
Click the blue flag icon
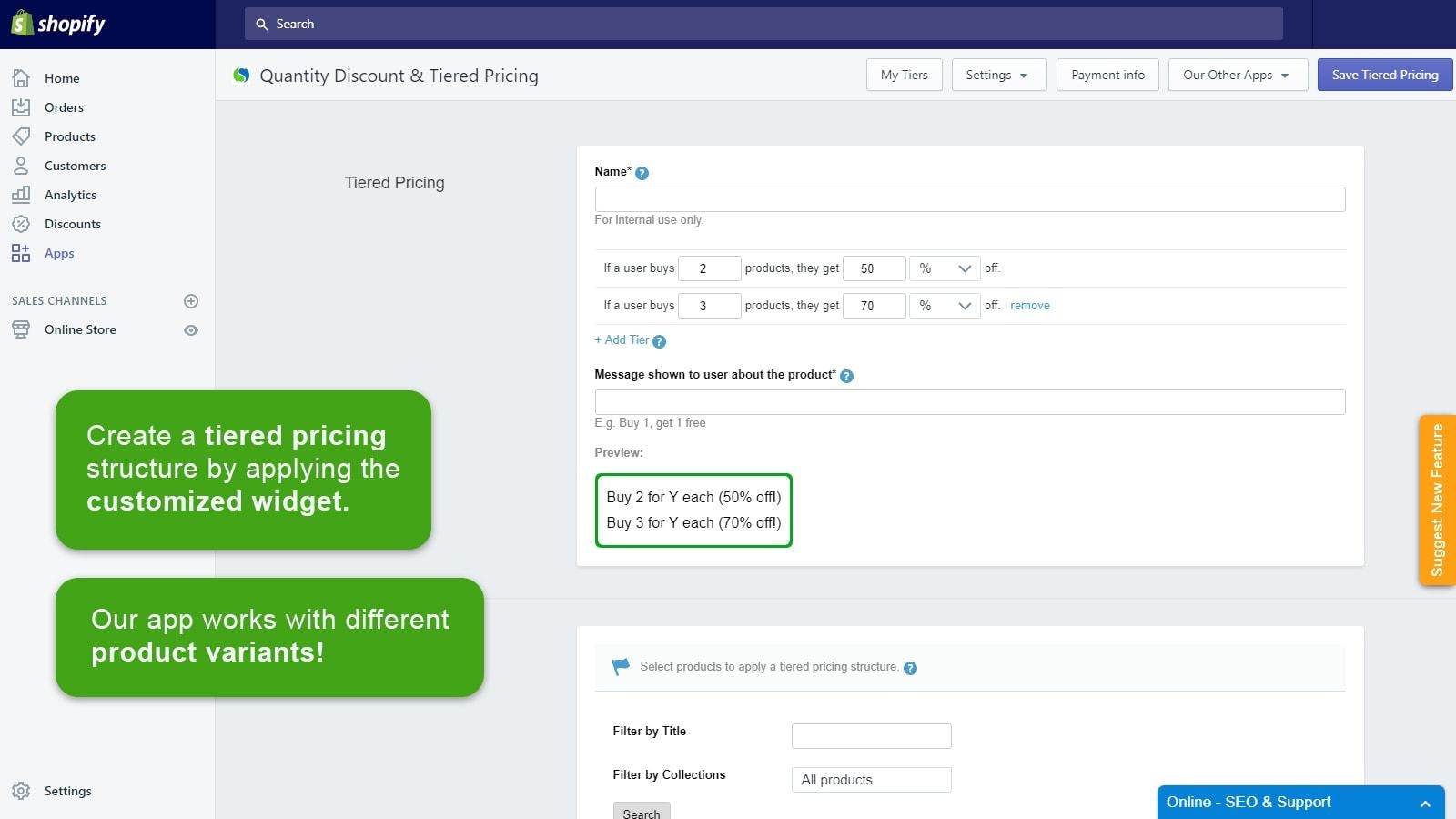(x=621, y=667)
